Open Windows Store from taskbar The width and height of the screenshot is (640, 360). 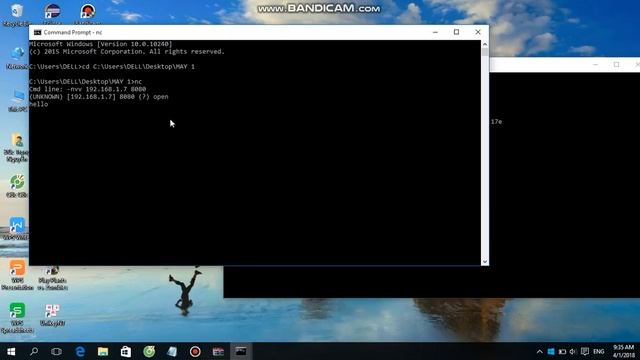(x=126, y=351)
